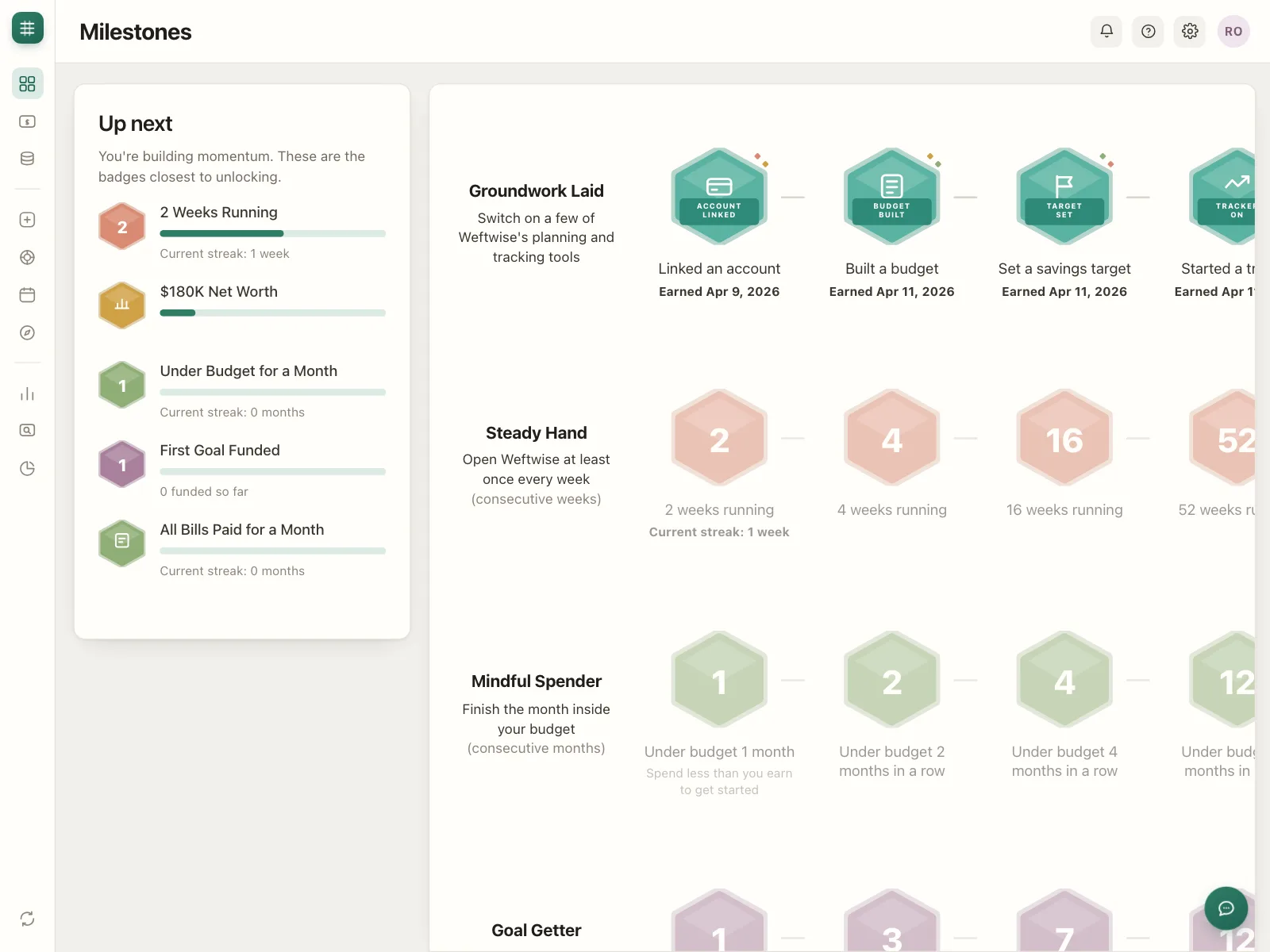Click the $180K Net Worth progress bar

[273, 313]
